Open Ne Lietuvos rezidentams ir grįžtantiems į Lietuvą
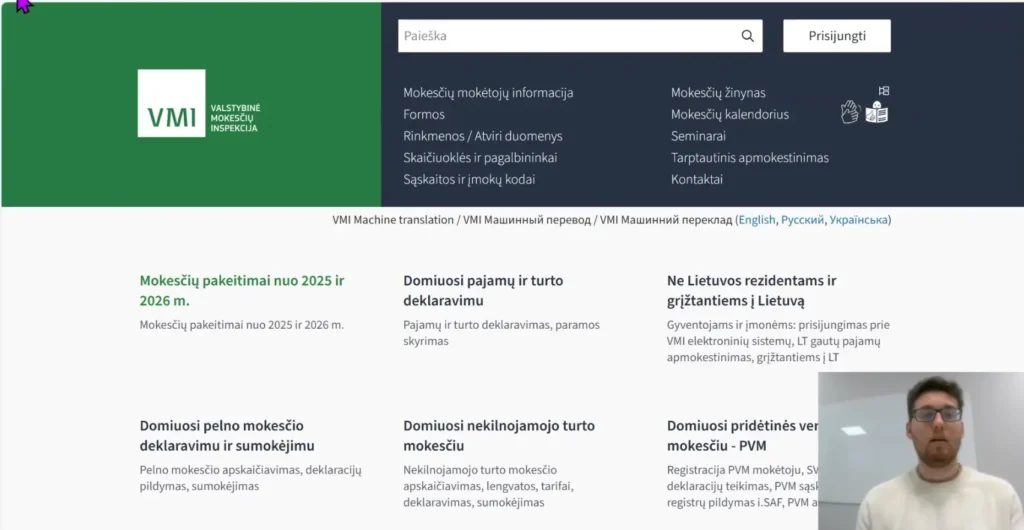The image size is (1024, 530). pos(752,290)
